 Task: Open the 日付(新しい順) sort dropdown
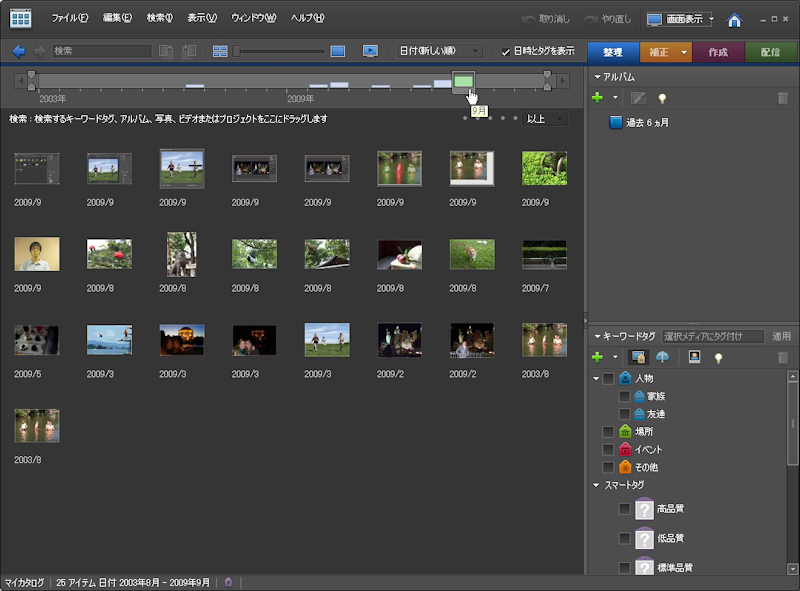click(x=440, y=51)
